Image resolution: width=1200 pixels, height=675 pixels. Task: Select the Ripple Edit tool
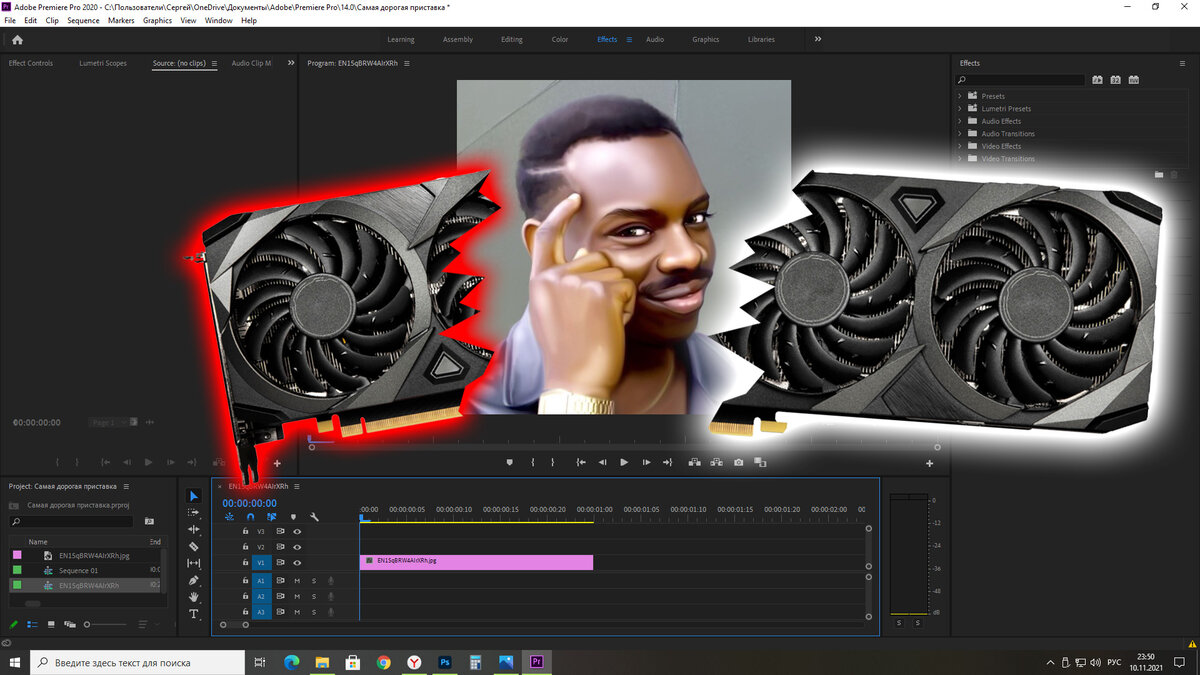click(x=194, y=530)
